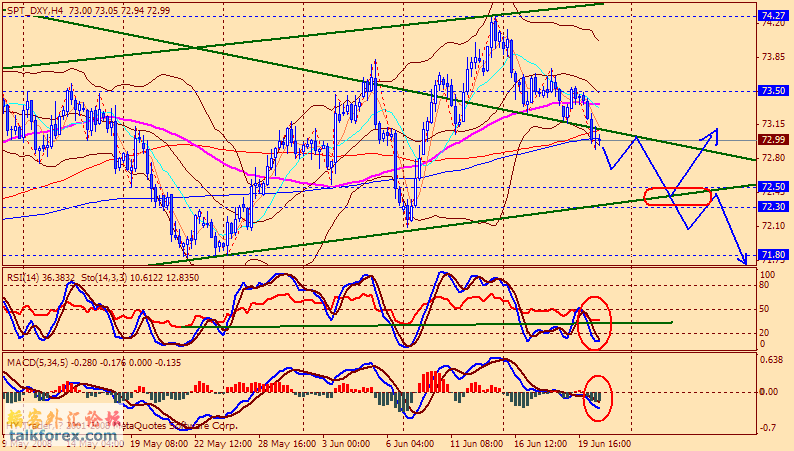Click the 28 May 16:00 date label
Image resolution: width=794 pixels, height=451 pixels.
pyautogui.click(x=288, y=444)
